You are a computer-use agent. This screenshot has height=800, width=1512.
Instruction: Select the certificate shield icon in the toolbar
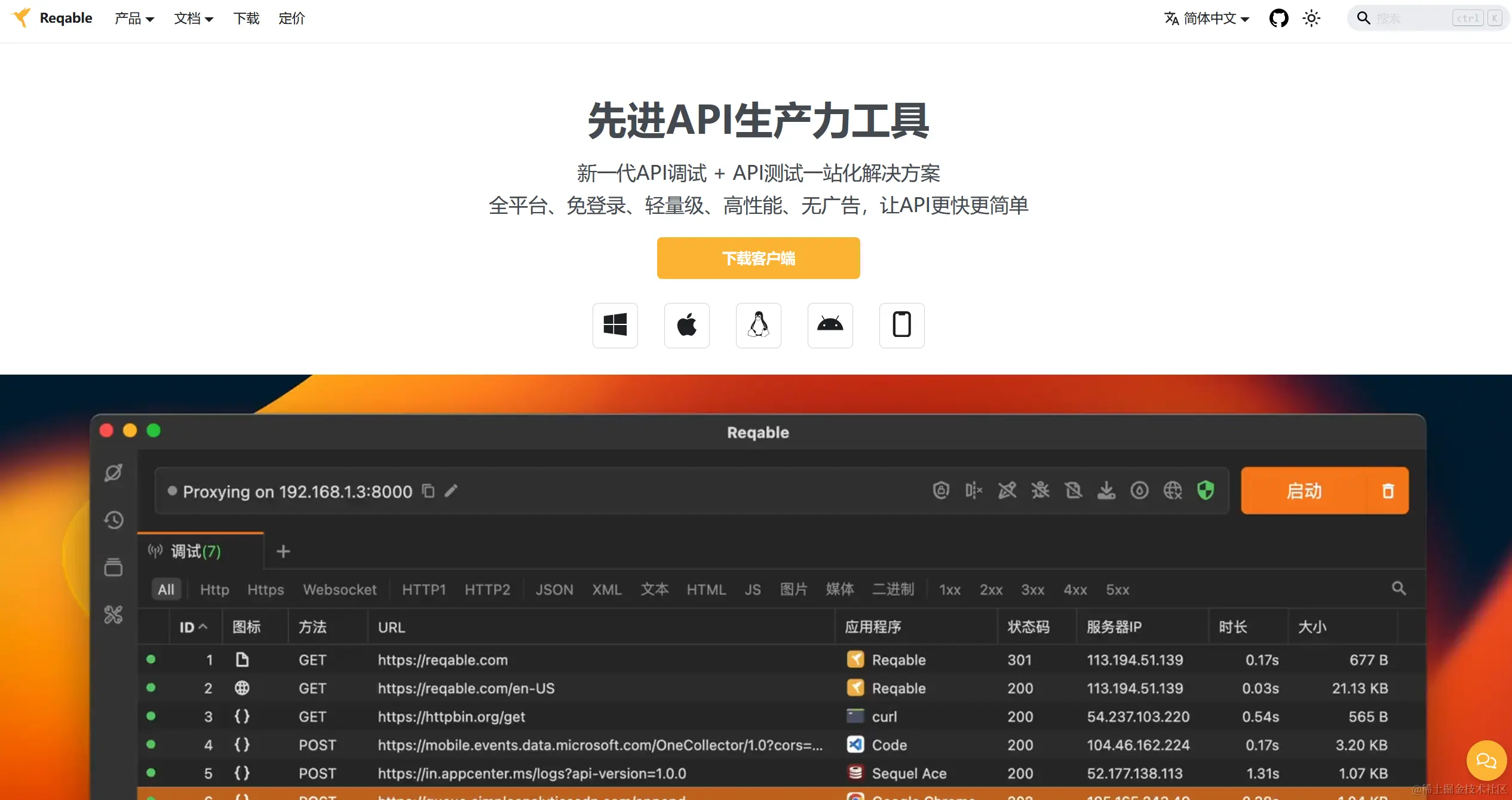[x=940, y=490]
